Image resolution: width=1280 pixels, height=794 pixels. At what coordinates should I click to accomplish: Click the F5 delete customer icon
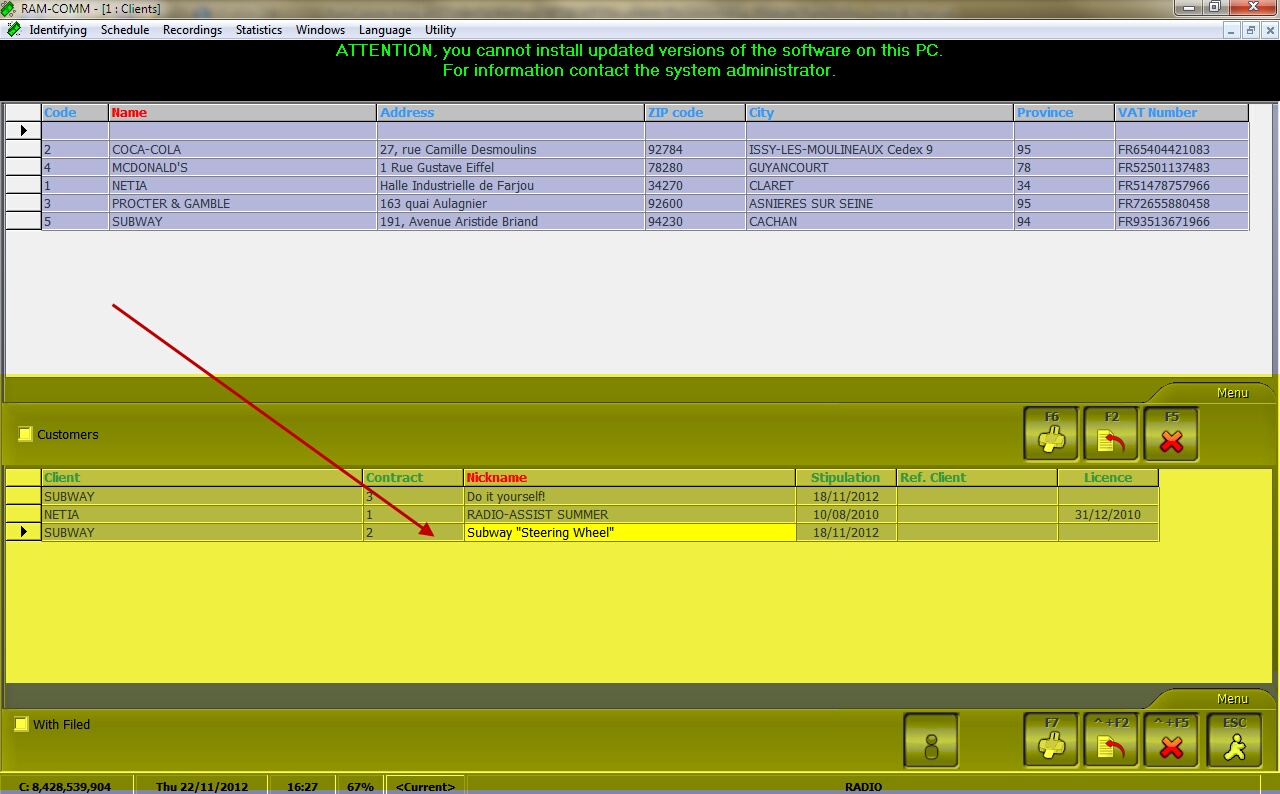click(1171, 434)
